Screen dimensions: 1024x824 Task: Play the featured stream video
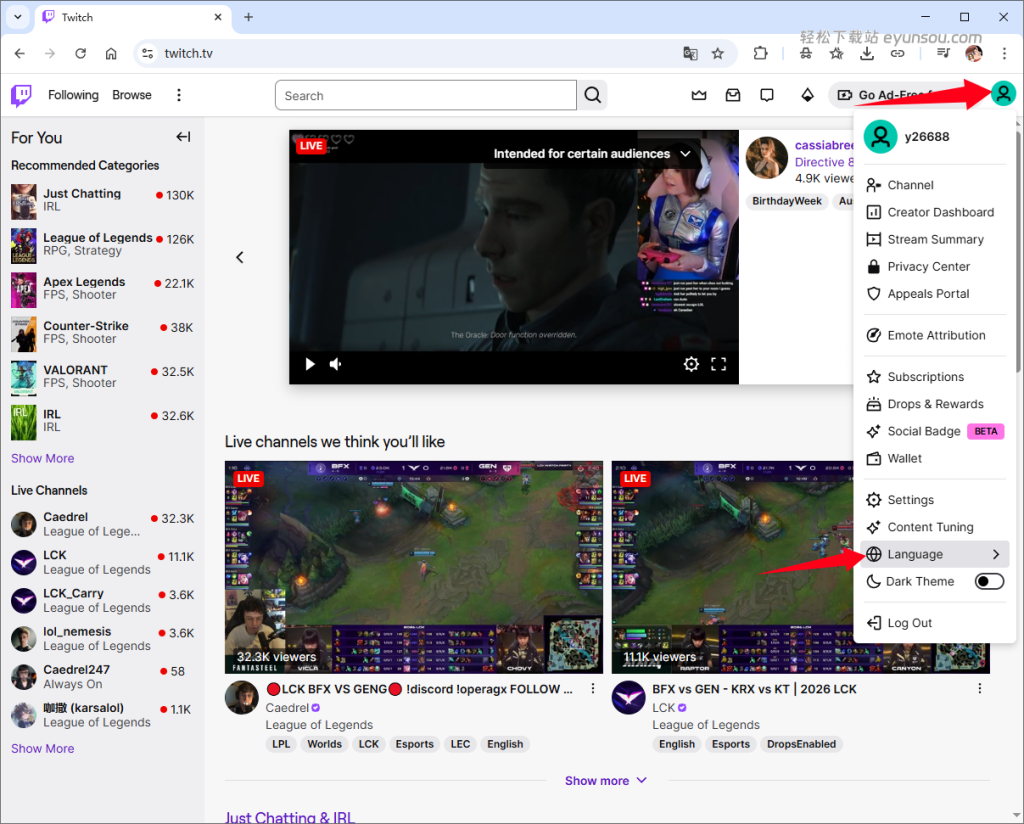310,364
